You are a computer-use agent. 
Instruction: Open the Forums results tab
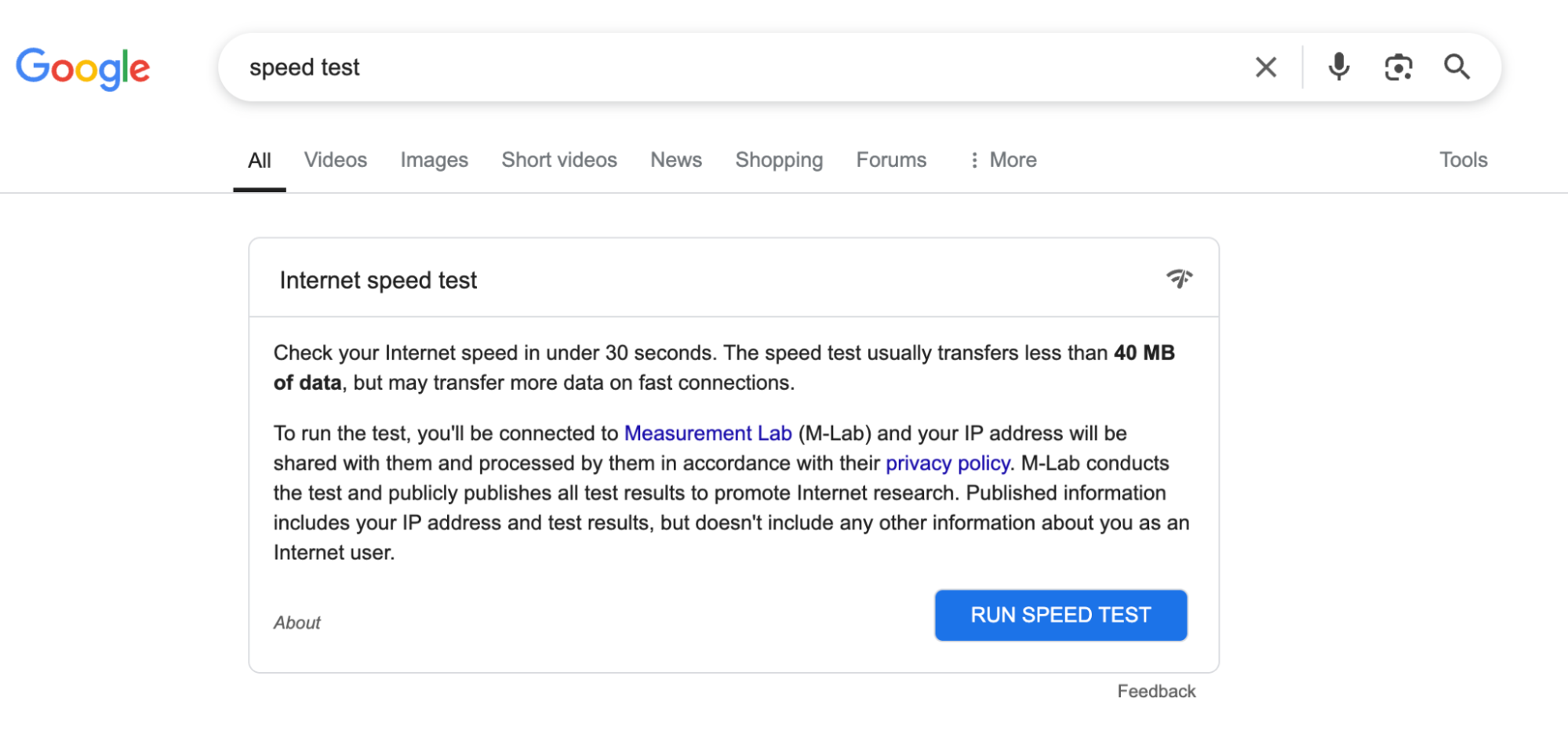[x=891, y=160]
